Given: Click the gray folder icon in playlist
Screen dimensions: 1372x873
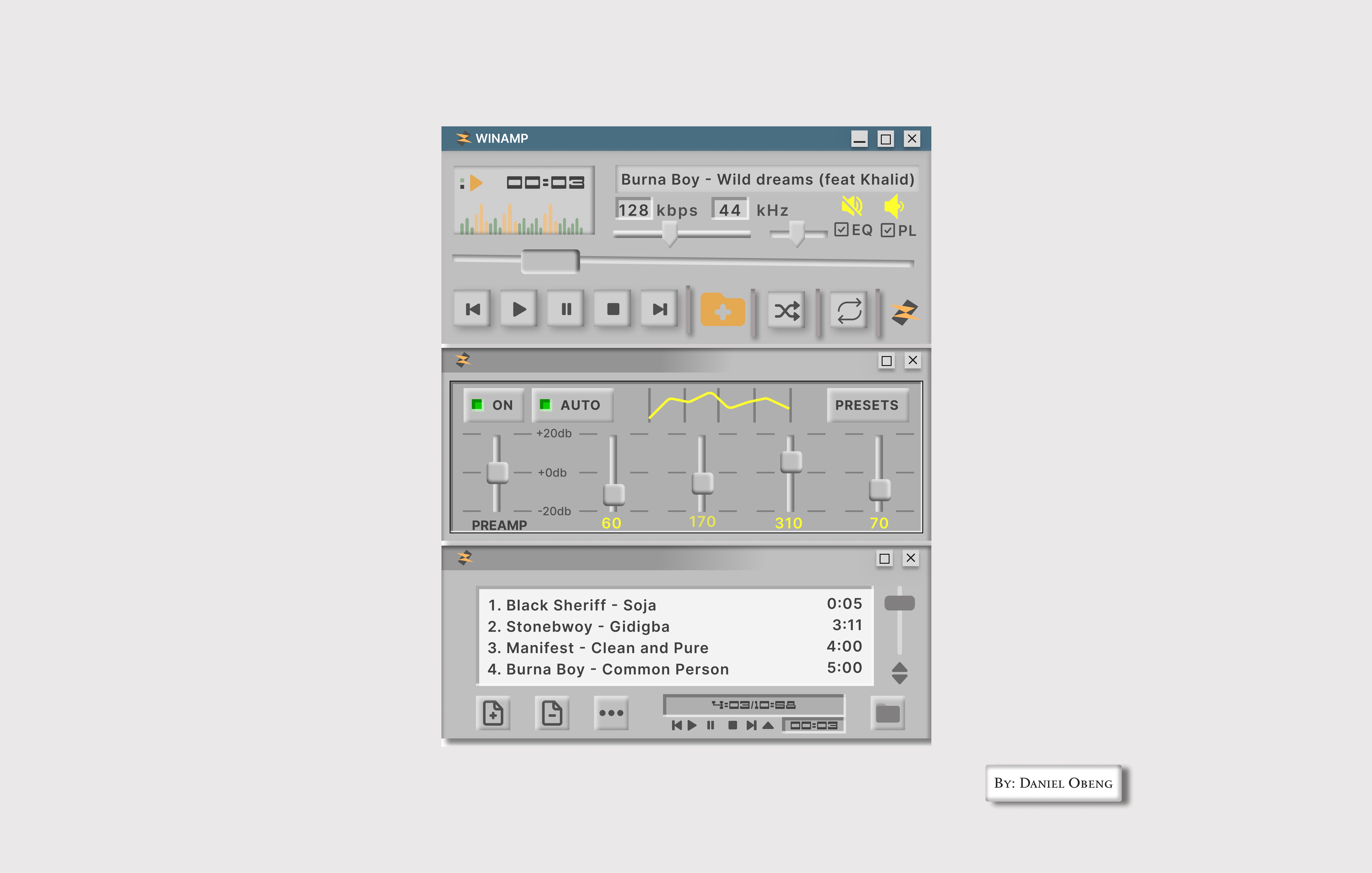Looking at the screenshot, I should click(888, 713).
